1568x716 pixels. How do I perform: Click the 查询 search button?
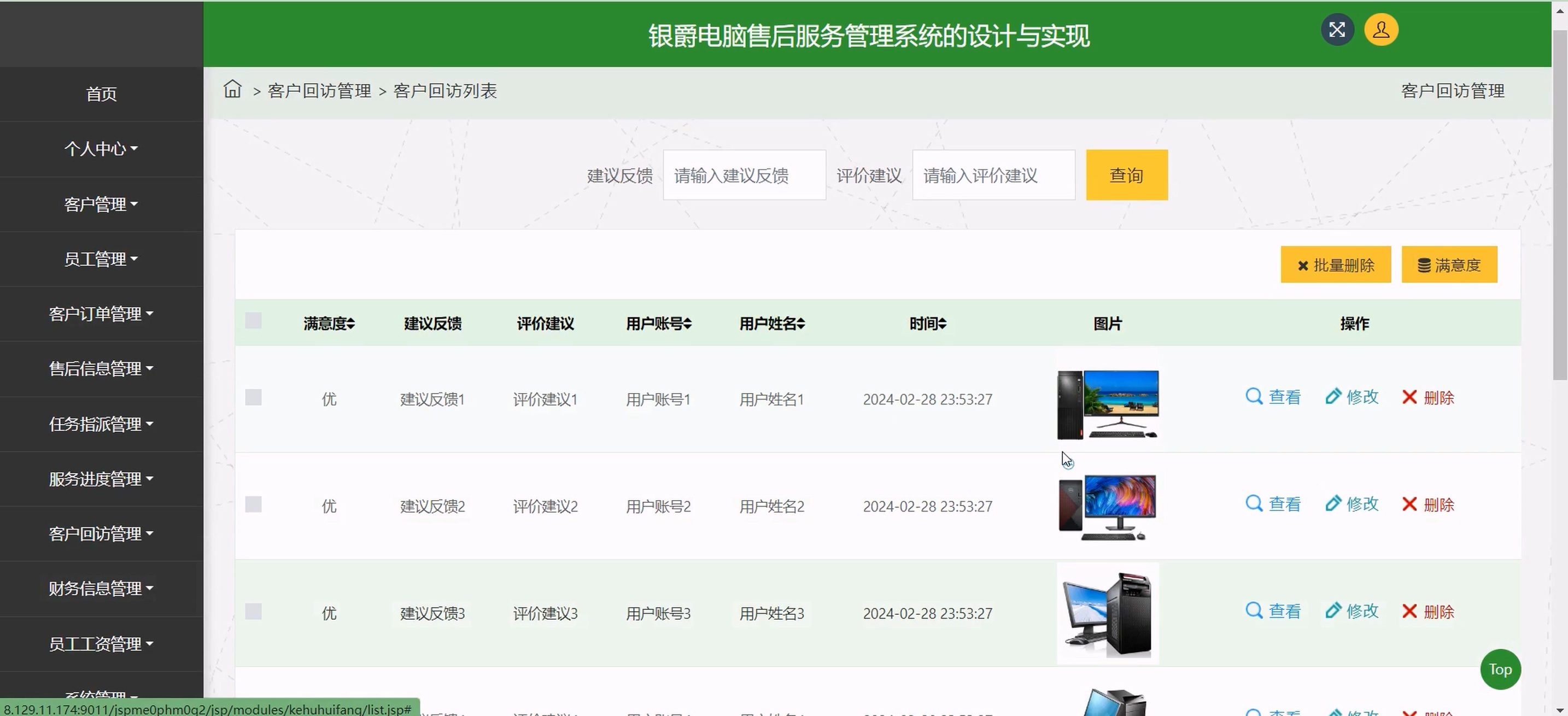coord(1127,174)
